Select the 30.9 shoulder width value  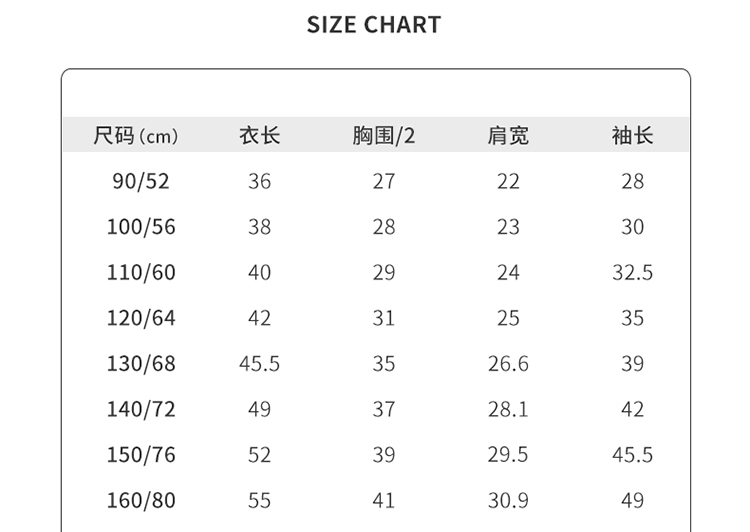click(x=508, y=500)
